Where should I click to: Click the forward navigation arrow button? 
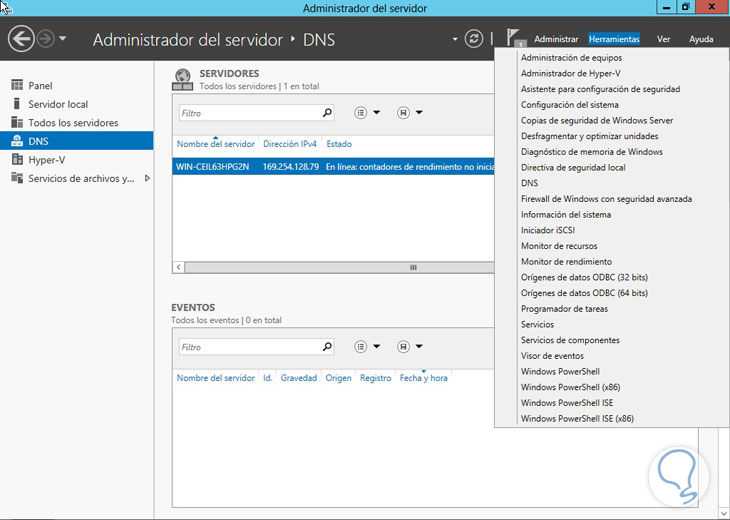(x=46, y=39)
